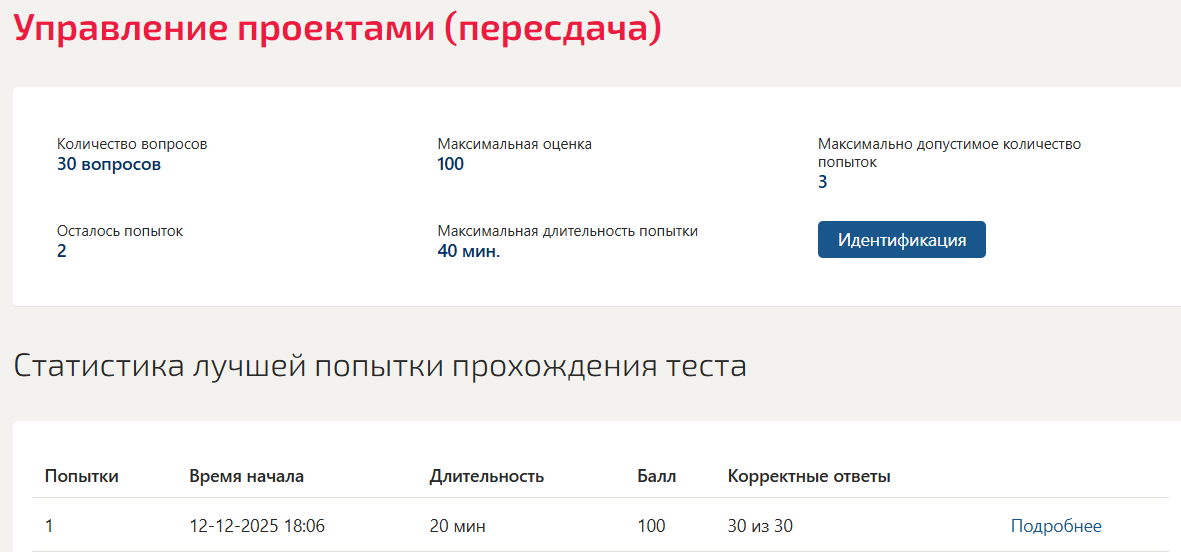Click the Статистика лучшей попытки прохождения теста heading
The height and width of the screenshot is (552, 1181).
pyautogui.click(x=380, y=366)
